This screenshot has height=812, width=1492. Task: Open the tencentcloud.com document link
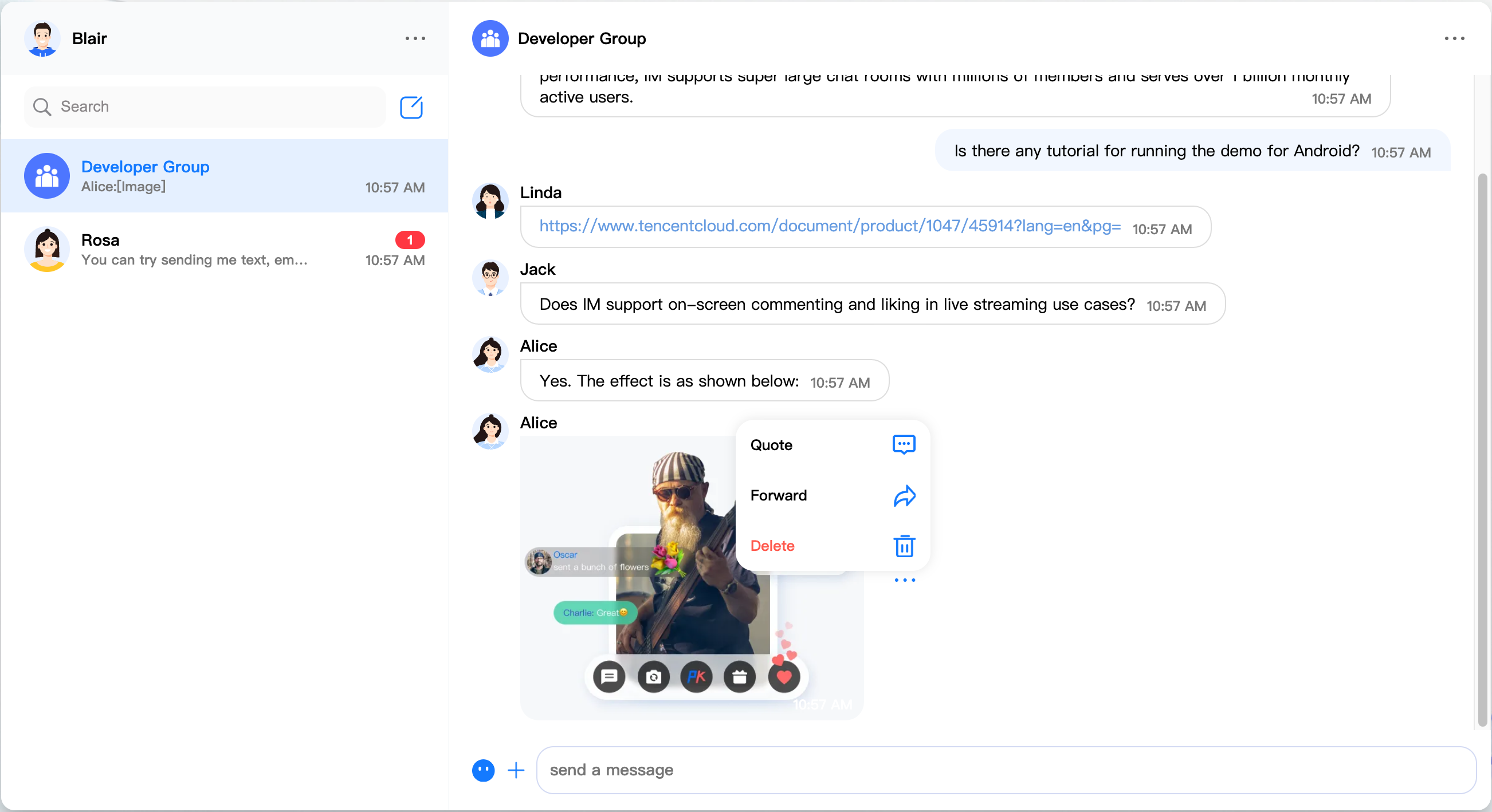pos(830,226)
